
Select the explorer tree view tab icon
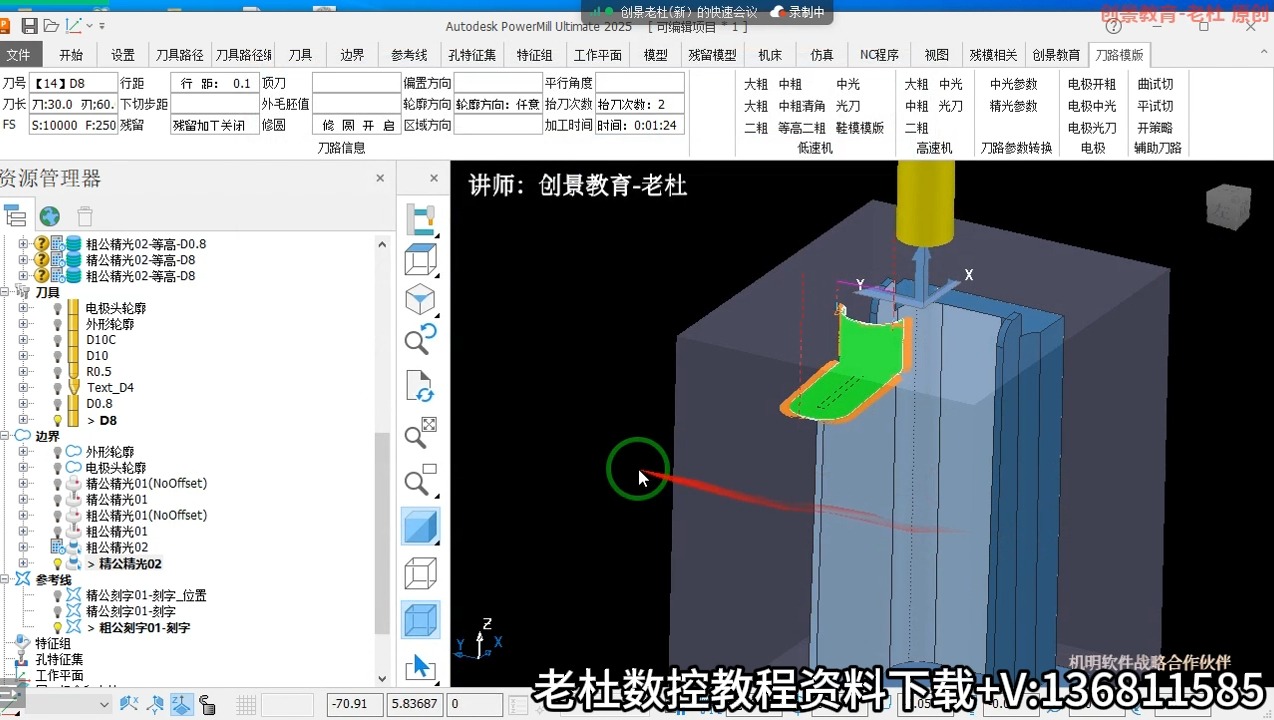[15, 215]
